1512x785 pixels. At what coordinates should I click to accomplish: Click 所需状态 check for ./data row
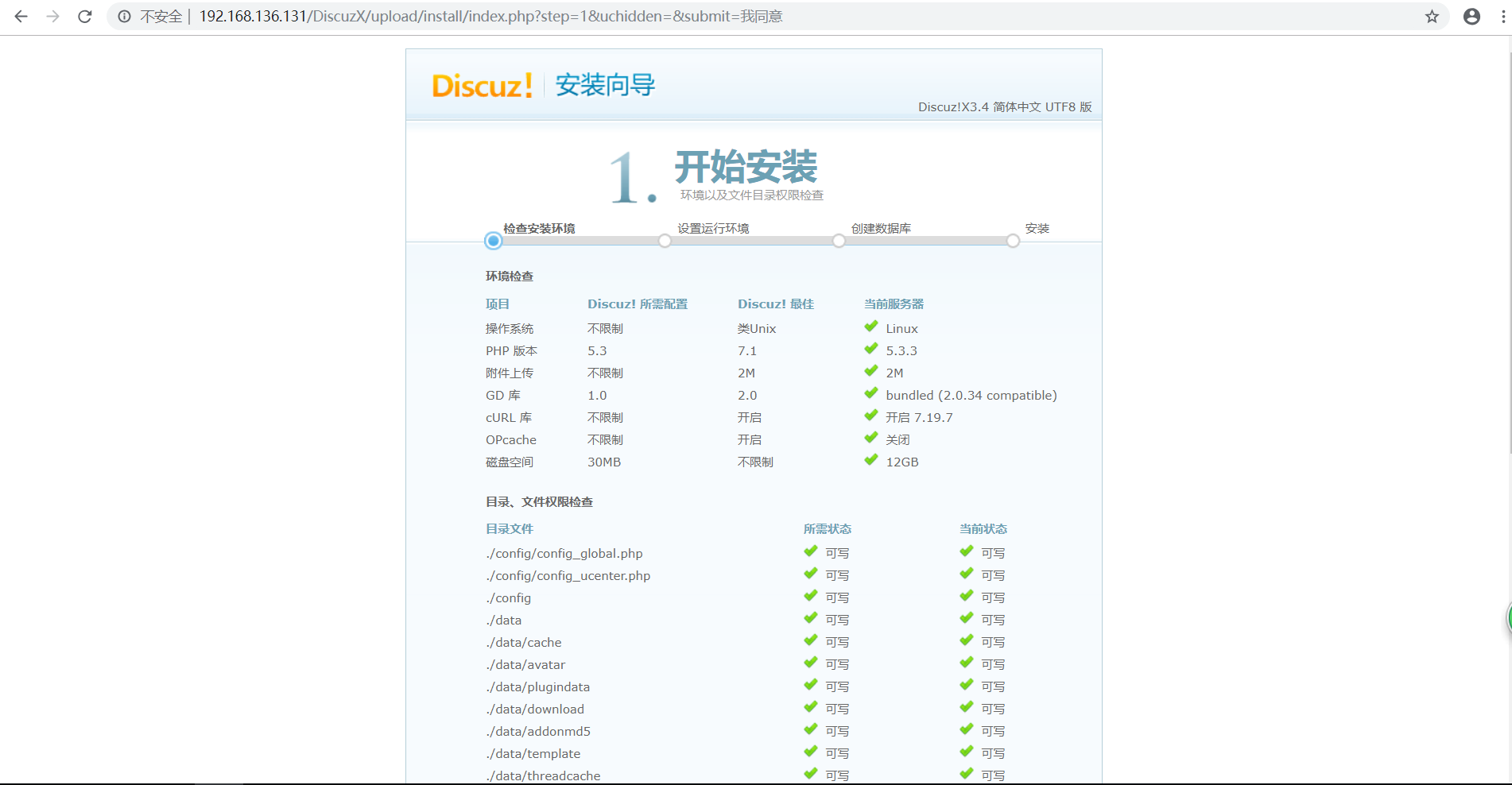tap(811, 617)
